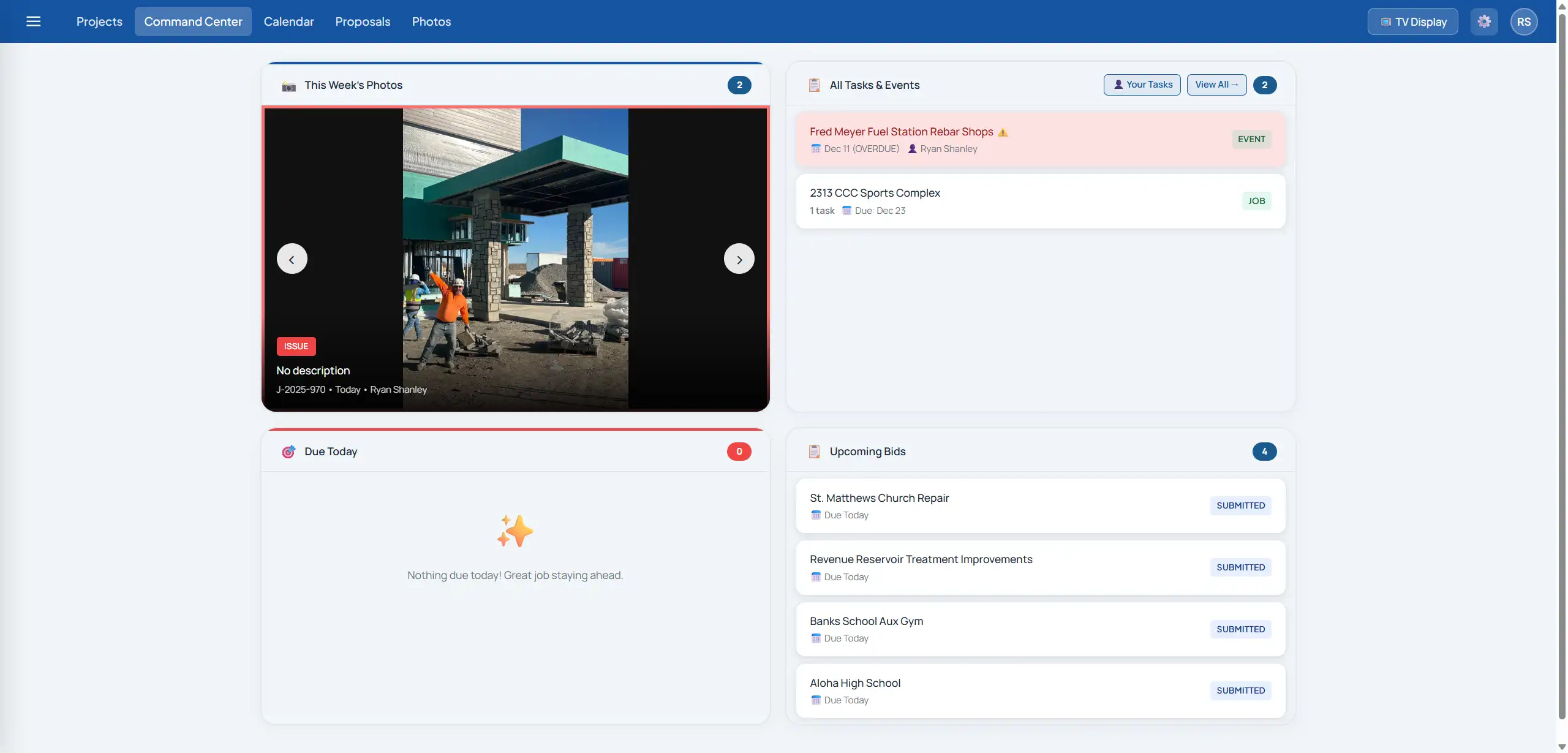The image size is (1568, 753).
Task: Open the Proposals tab
Action: pos(363,21)
